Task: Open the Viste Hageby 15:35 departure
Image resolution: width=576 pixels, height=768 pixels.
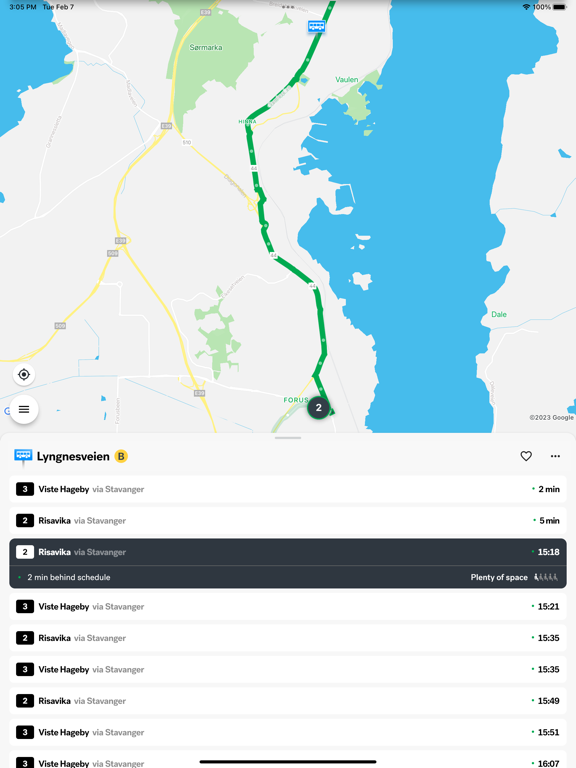Action: pos(288,669)
